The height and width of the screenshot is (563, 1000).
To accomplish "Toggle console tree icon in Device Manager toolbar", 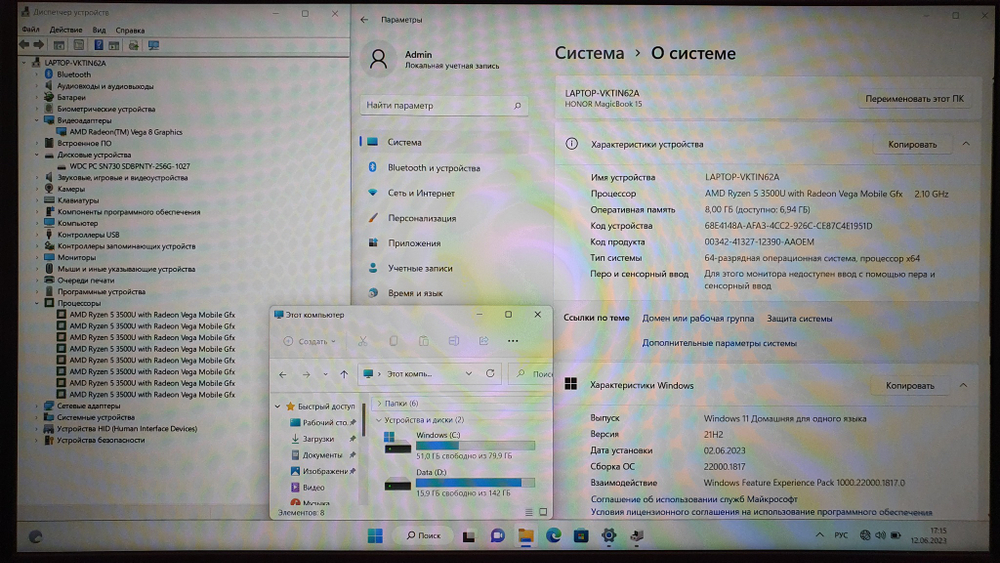I will tap(59, 45).
